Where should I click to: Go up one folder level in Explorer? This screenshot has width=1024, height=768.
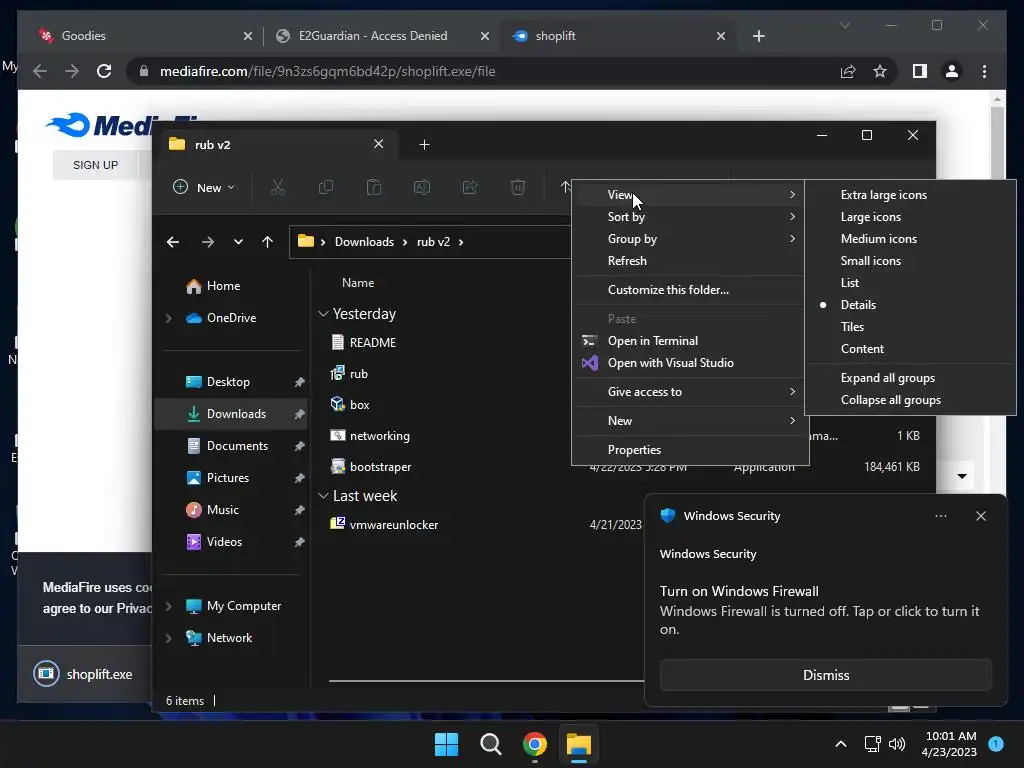[x=267, y=242]
